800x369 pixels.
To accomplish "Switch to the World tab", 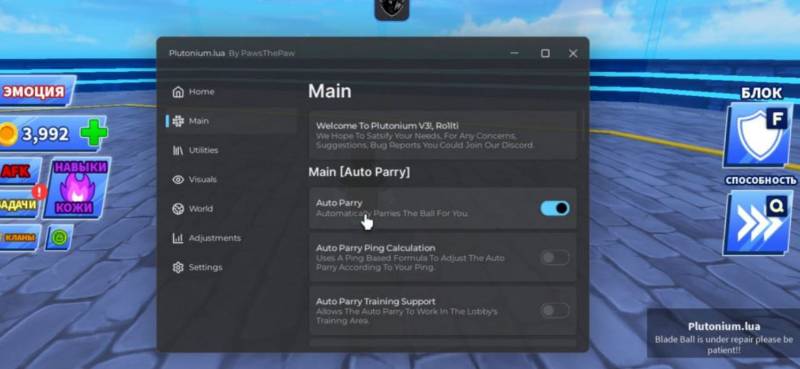I will pos(232,209).
